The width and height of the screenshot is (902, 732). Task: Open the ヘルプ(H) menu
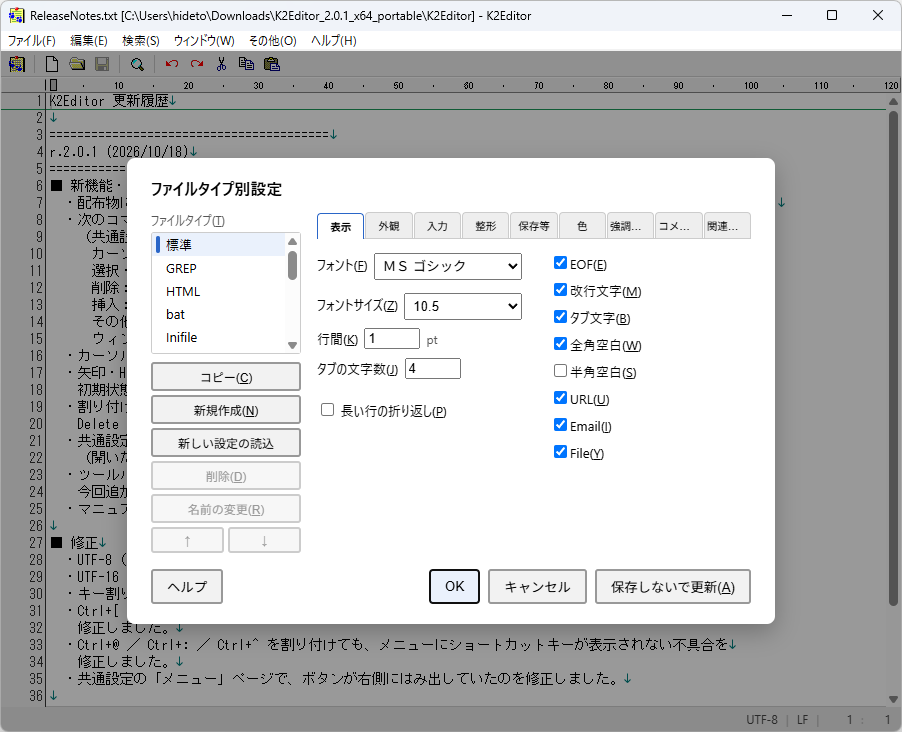(334, 41)
